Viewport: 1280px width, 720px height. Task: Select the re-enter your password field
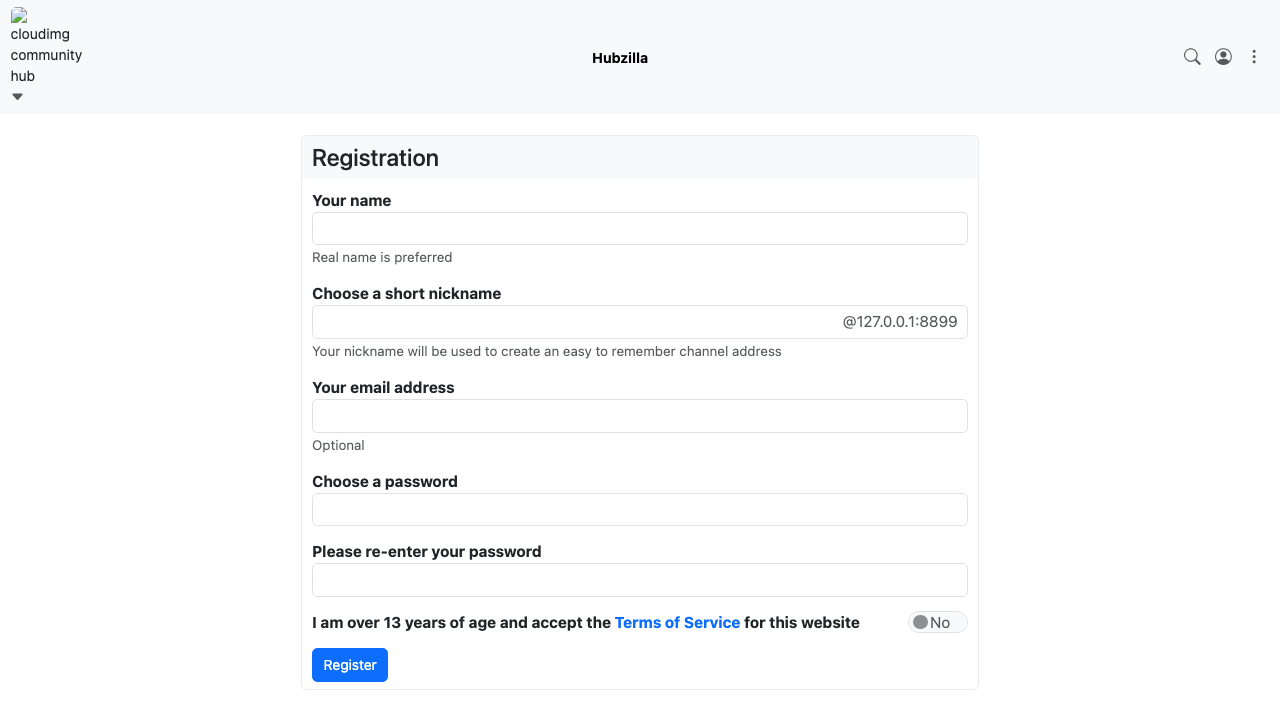click(x=640, y=580)
